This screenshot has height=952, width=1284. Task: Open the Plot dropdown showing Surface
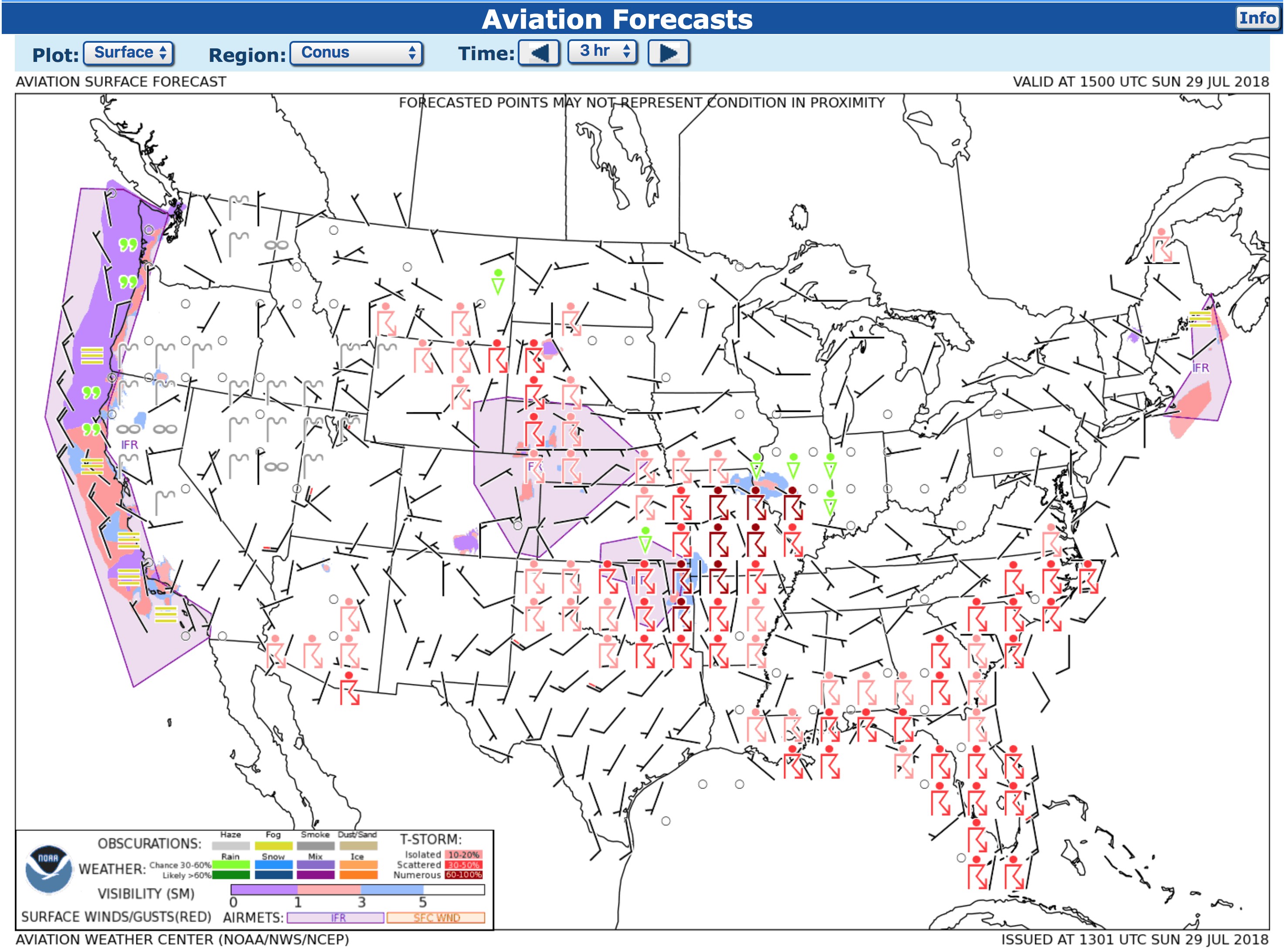(x=129, y=53)
